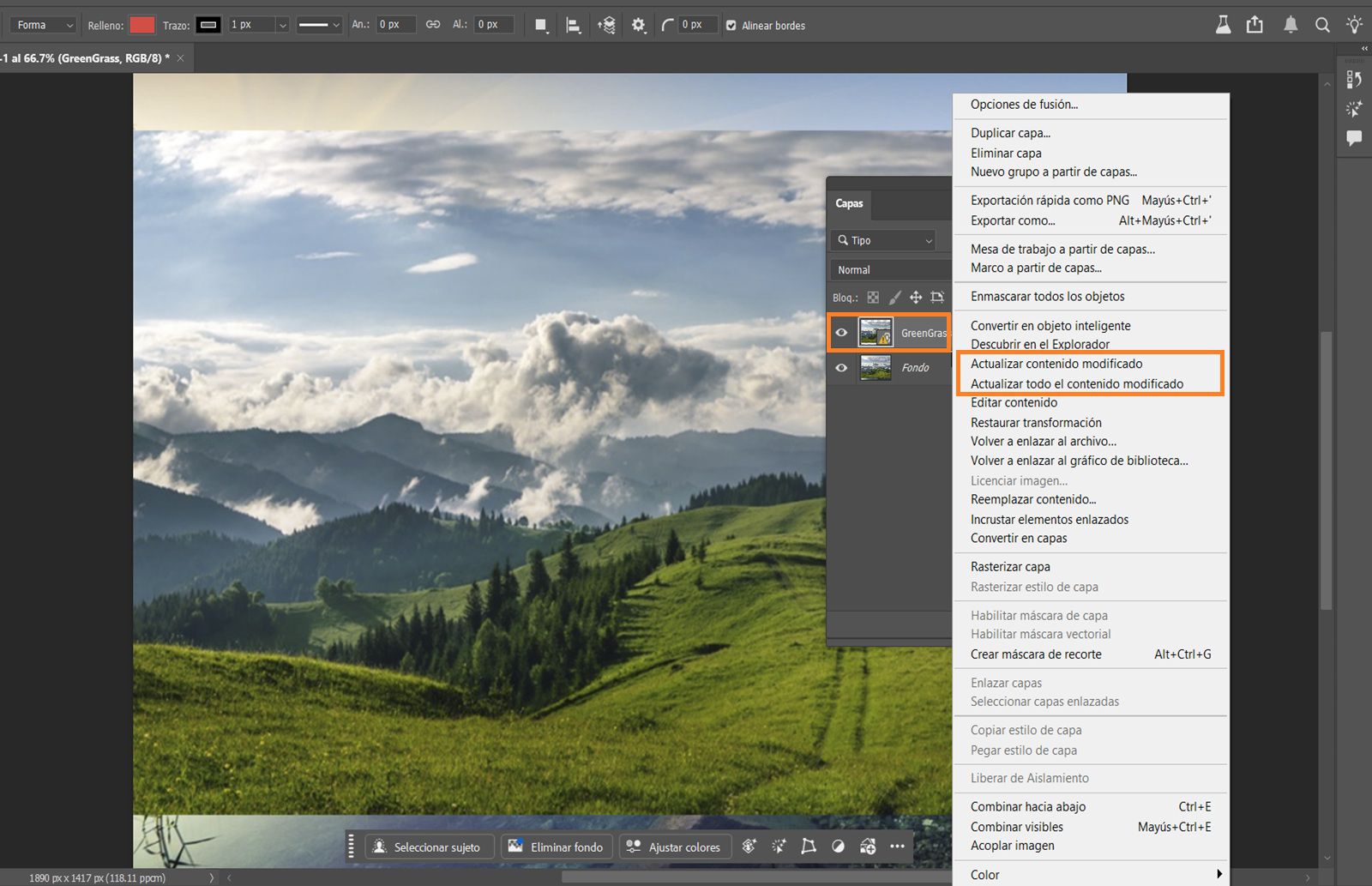Choose Actualizar contenido modificado
The image size is (1372, 886).
[x=1056, y=364]
